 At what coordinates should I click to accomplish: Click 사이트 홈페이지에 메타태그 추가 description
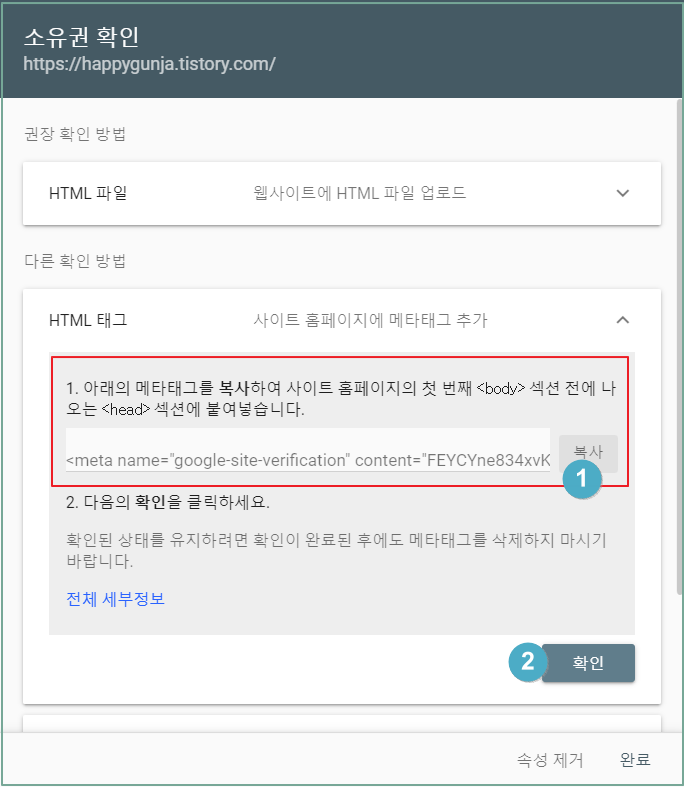370,320
